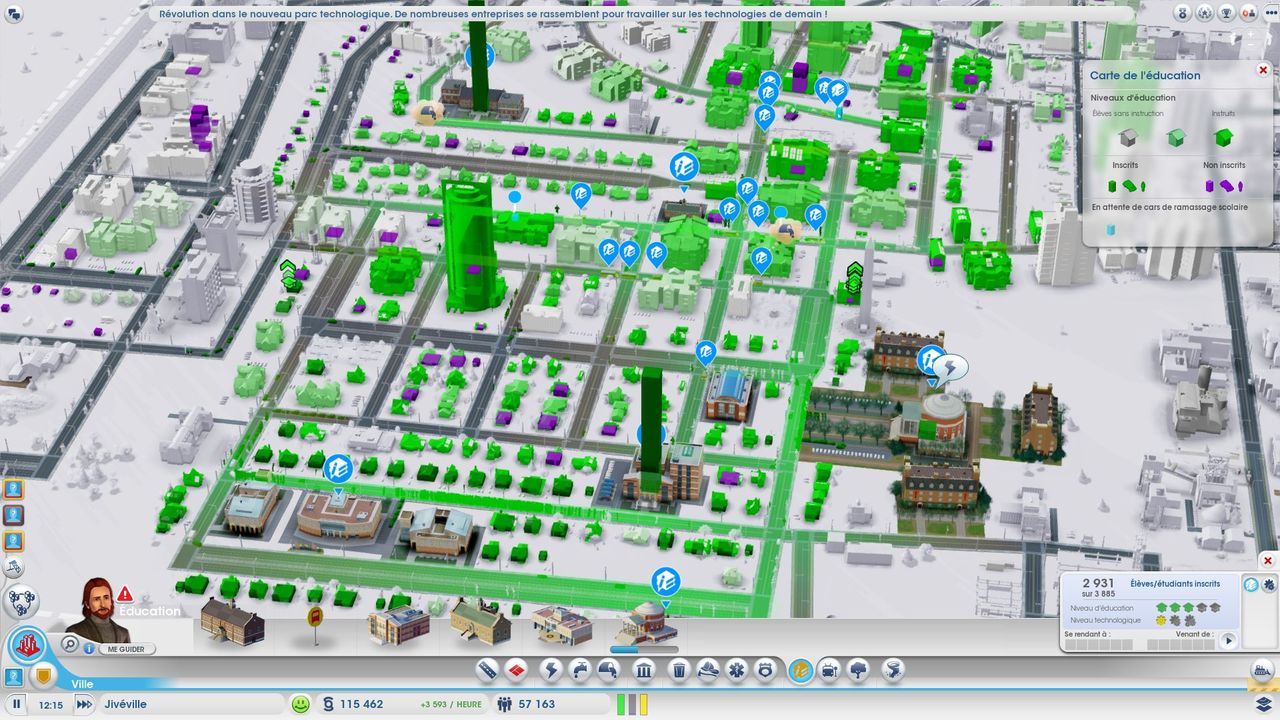This screenshot has height=720, width=1280.
Task: Open the Disasters tornado icon
Action: 893,670
